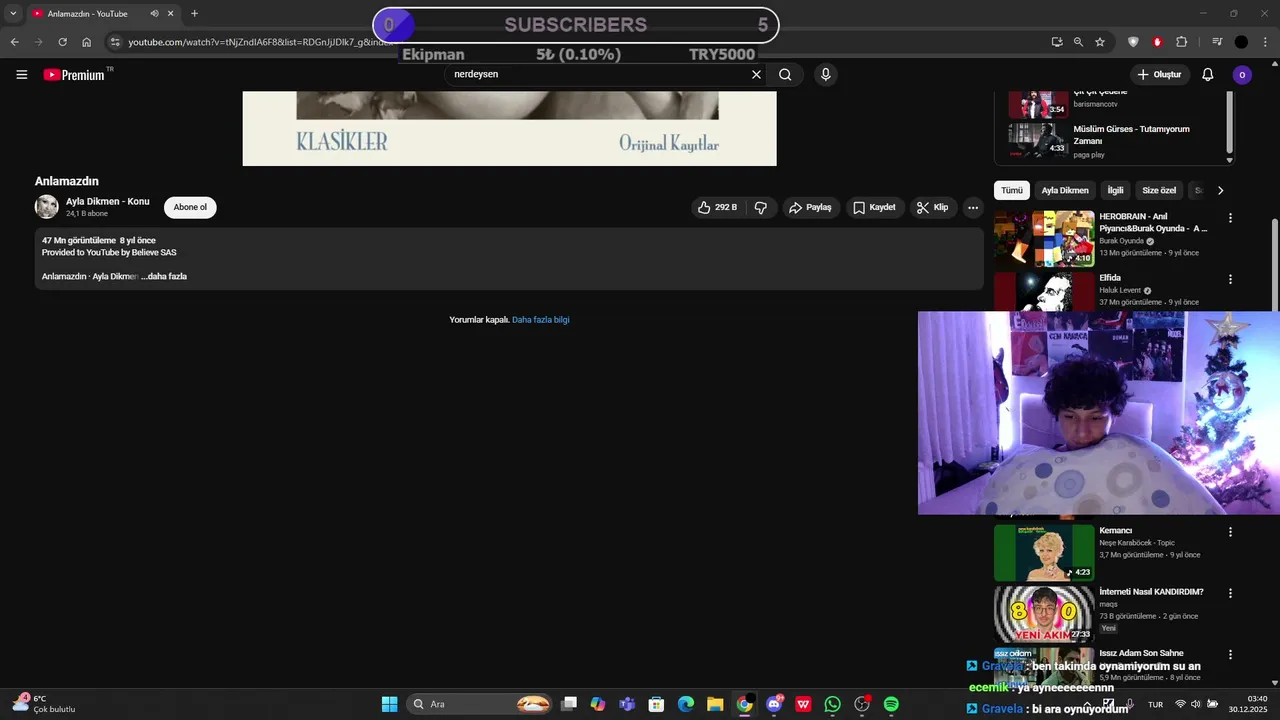Start voice search with the microphone icon
Viewport: 1280px width, 720px height.
[x=825, y=74]
